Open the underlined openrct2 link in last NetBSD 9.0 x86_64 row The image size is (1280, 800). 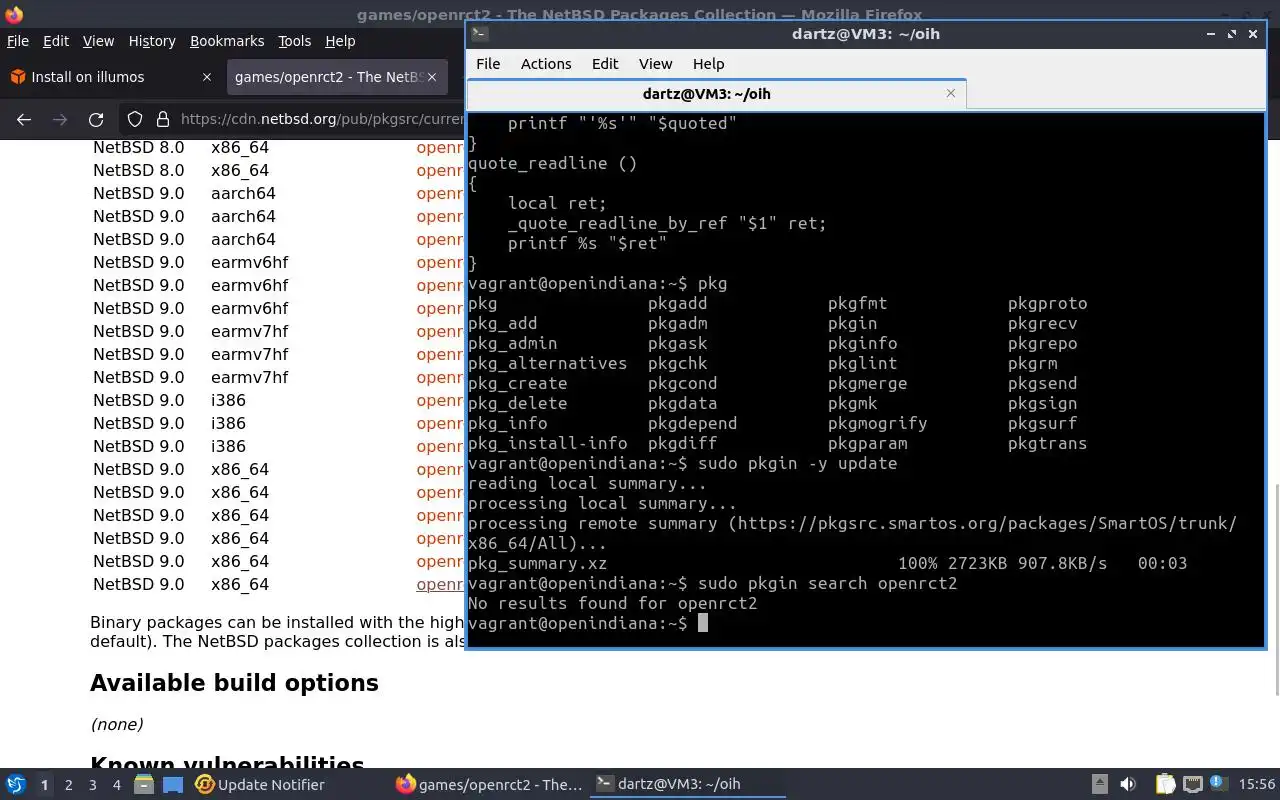[x=440, y=584]
